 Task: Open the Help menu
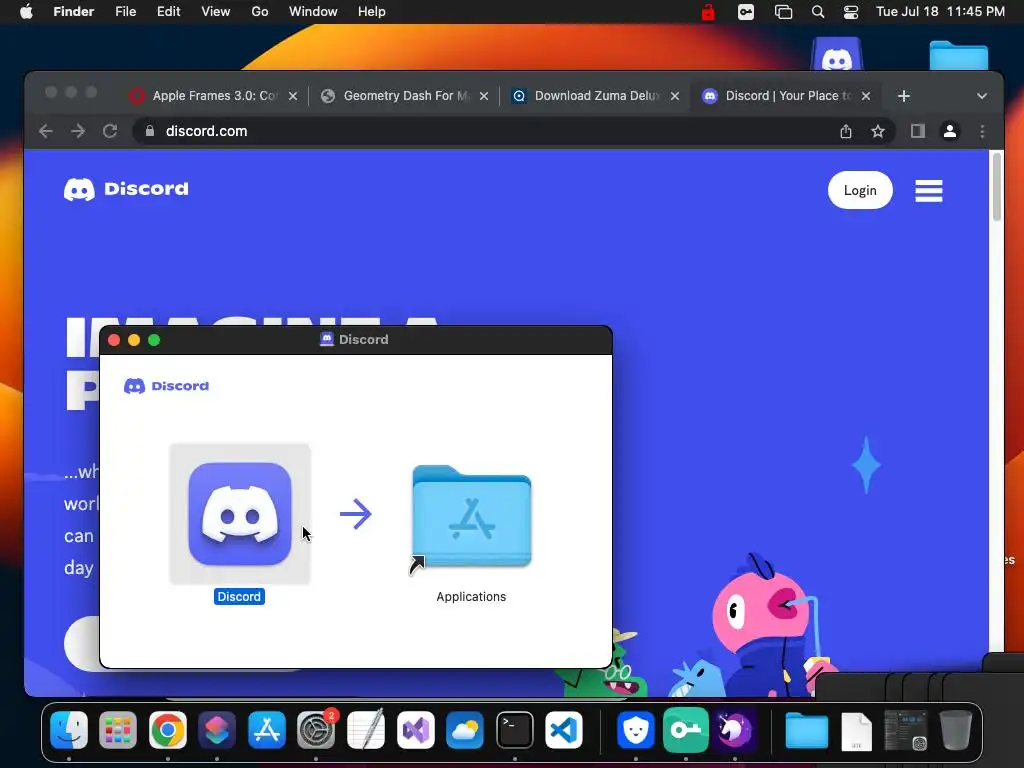pos(372,12)
